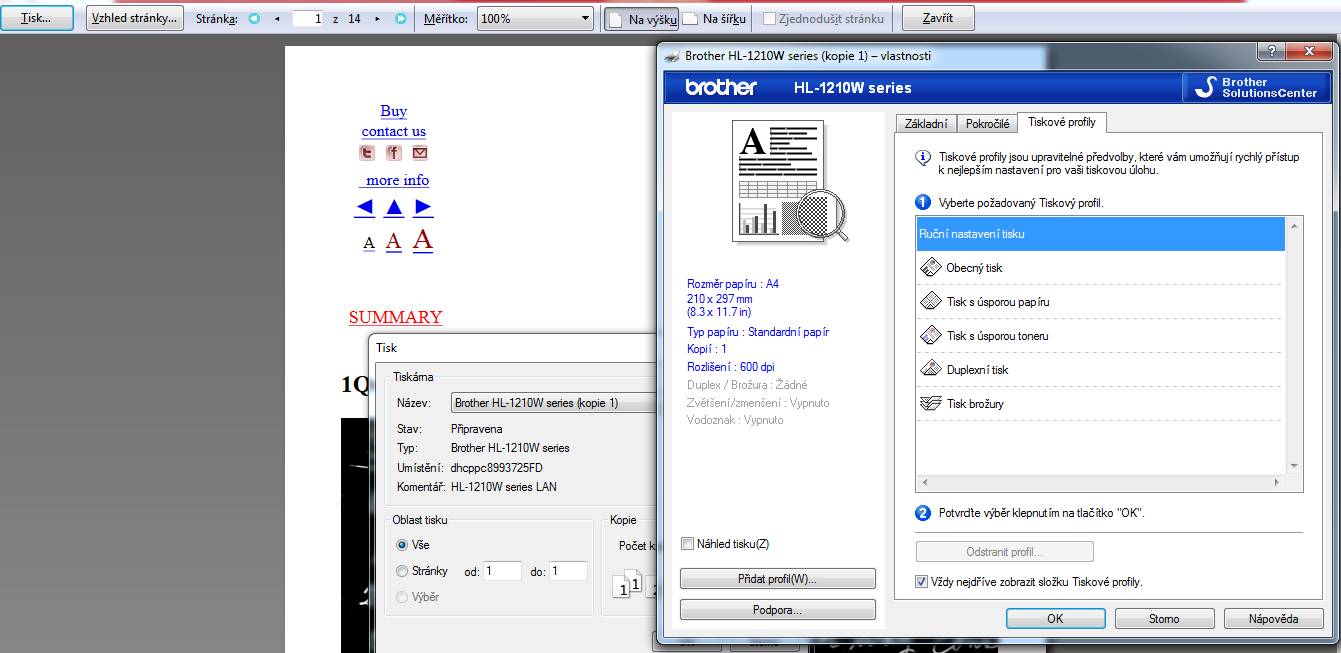Switch to Na výšku portrait orientation
Viewport: 1341px width, 653px height.
(x=641, y=18)
